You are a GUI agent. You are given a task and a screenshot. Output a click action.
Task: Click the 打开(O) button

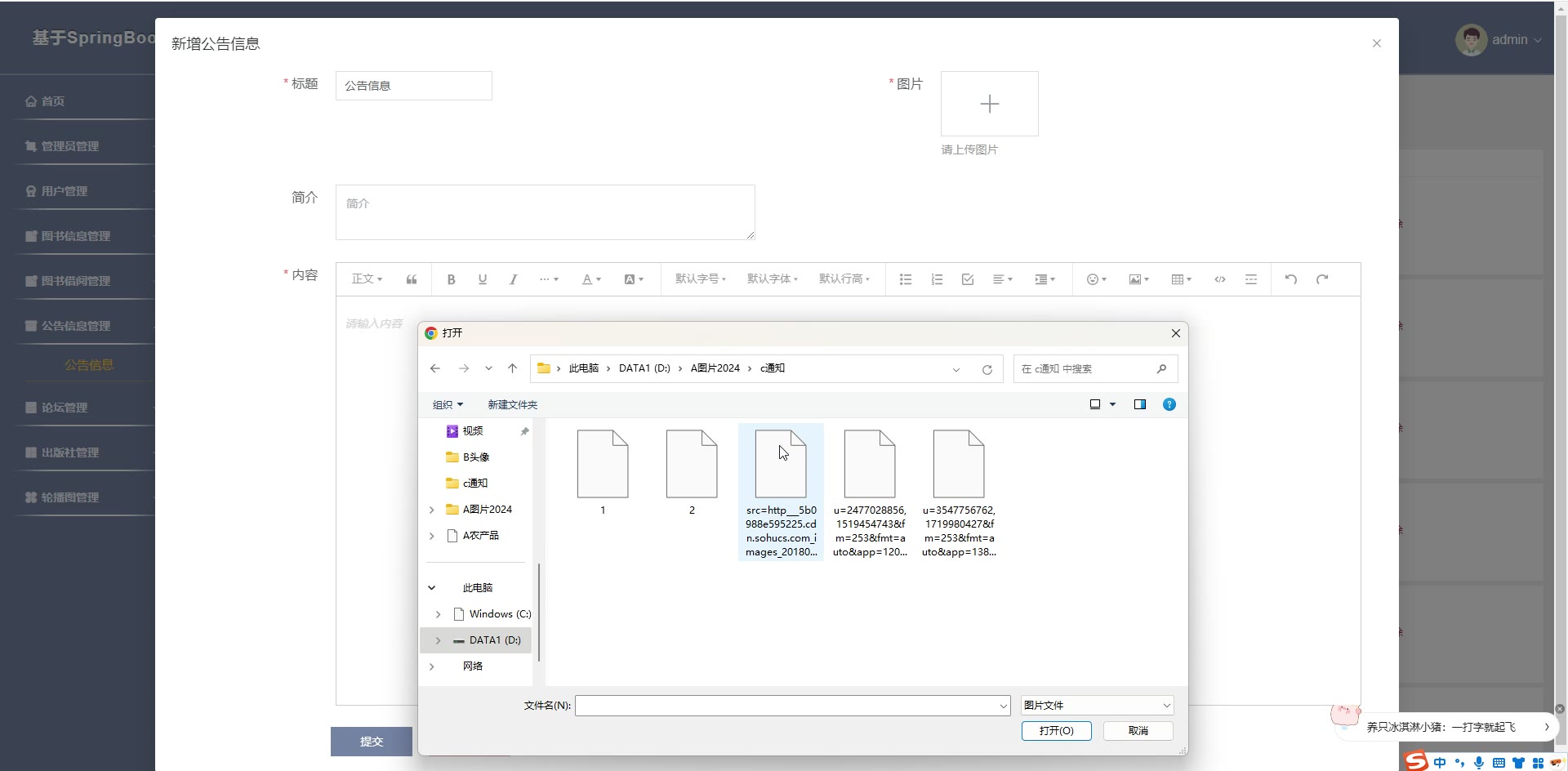click(x=1056, y=730)
